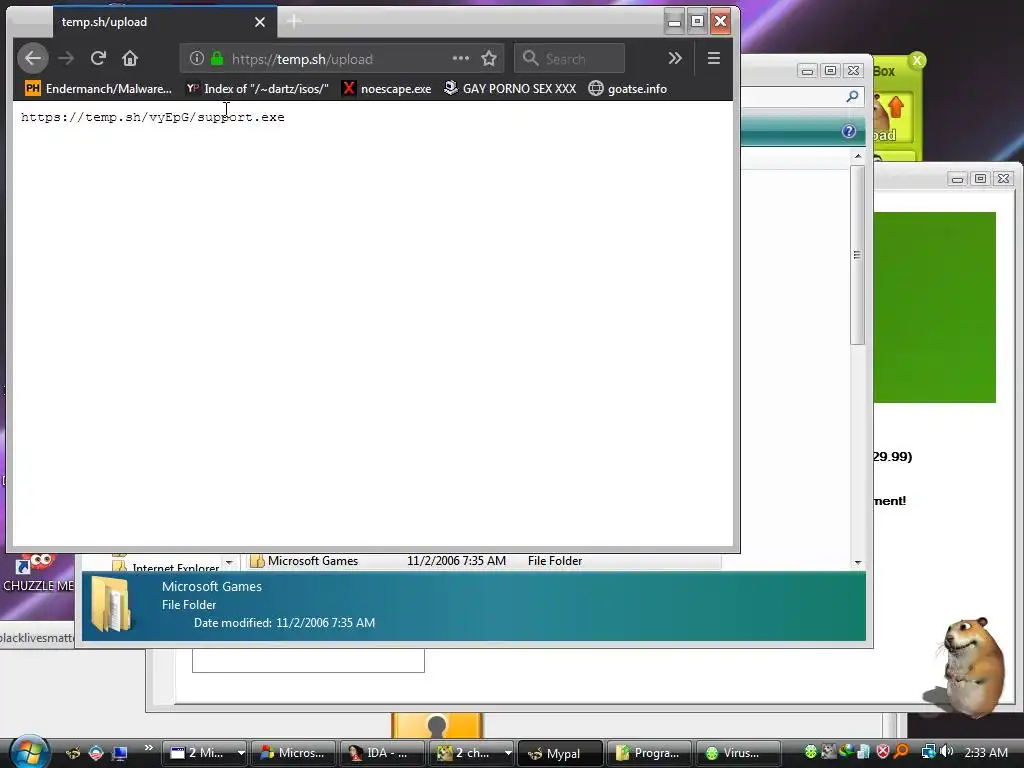Open the Explorer window help icon
This screenshot has height=768, width=1024.
(x=848, y=131)
